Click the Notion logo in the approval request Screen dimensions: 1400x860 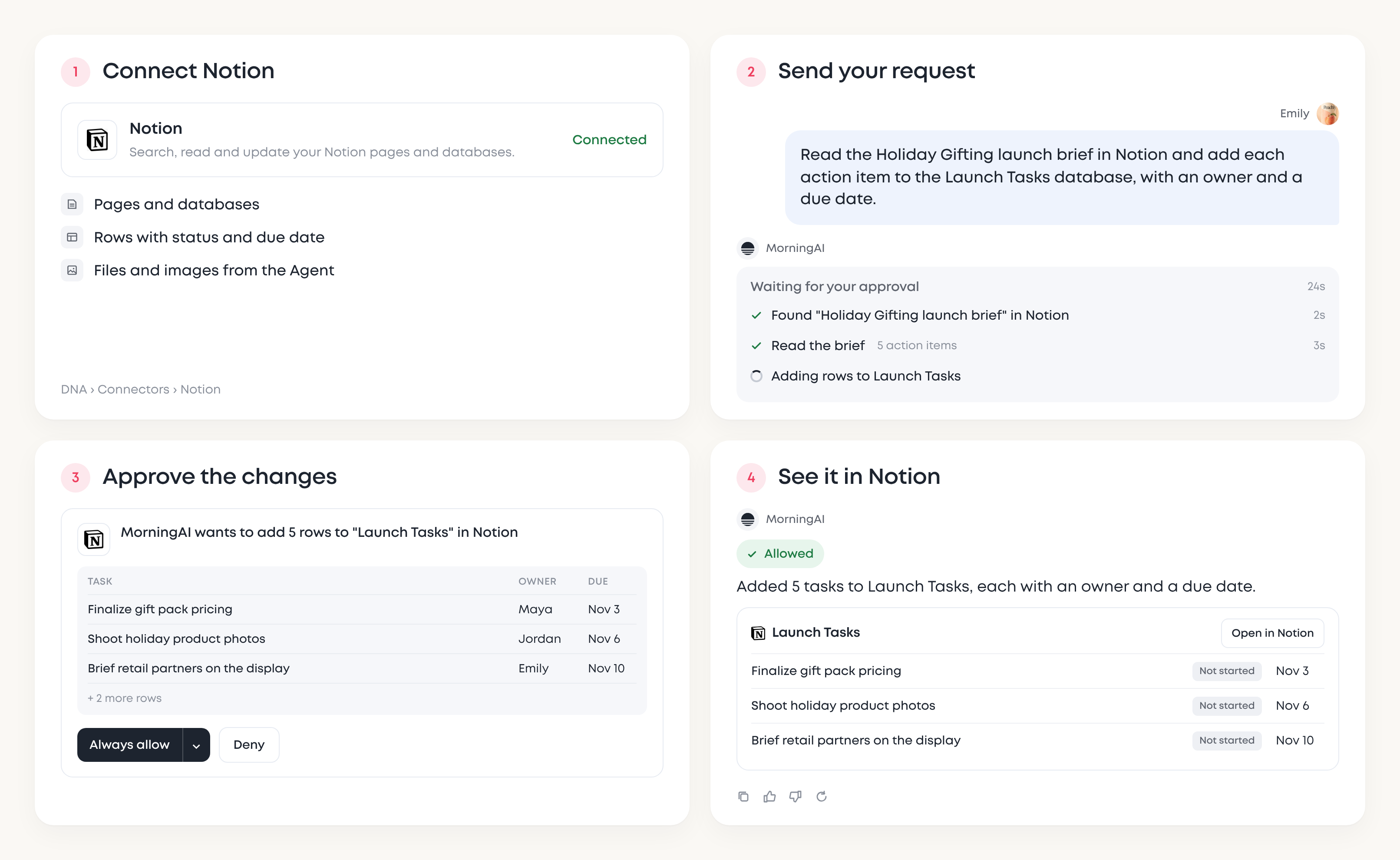(94, 539)
